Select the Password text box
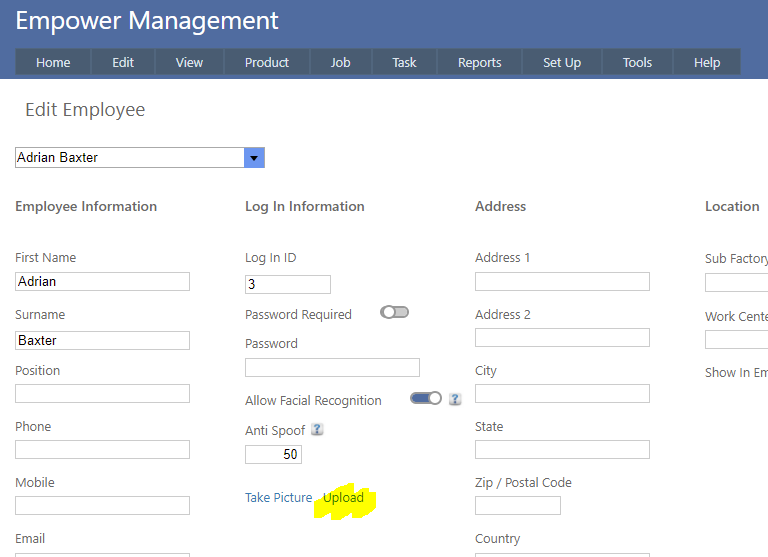 332,367
